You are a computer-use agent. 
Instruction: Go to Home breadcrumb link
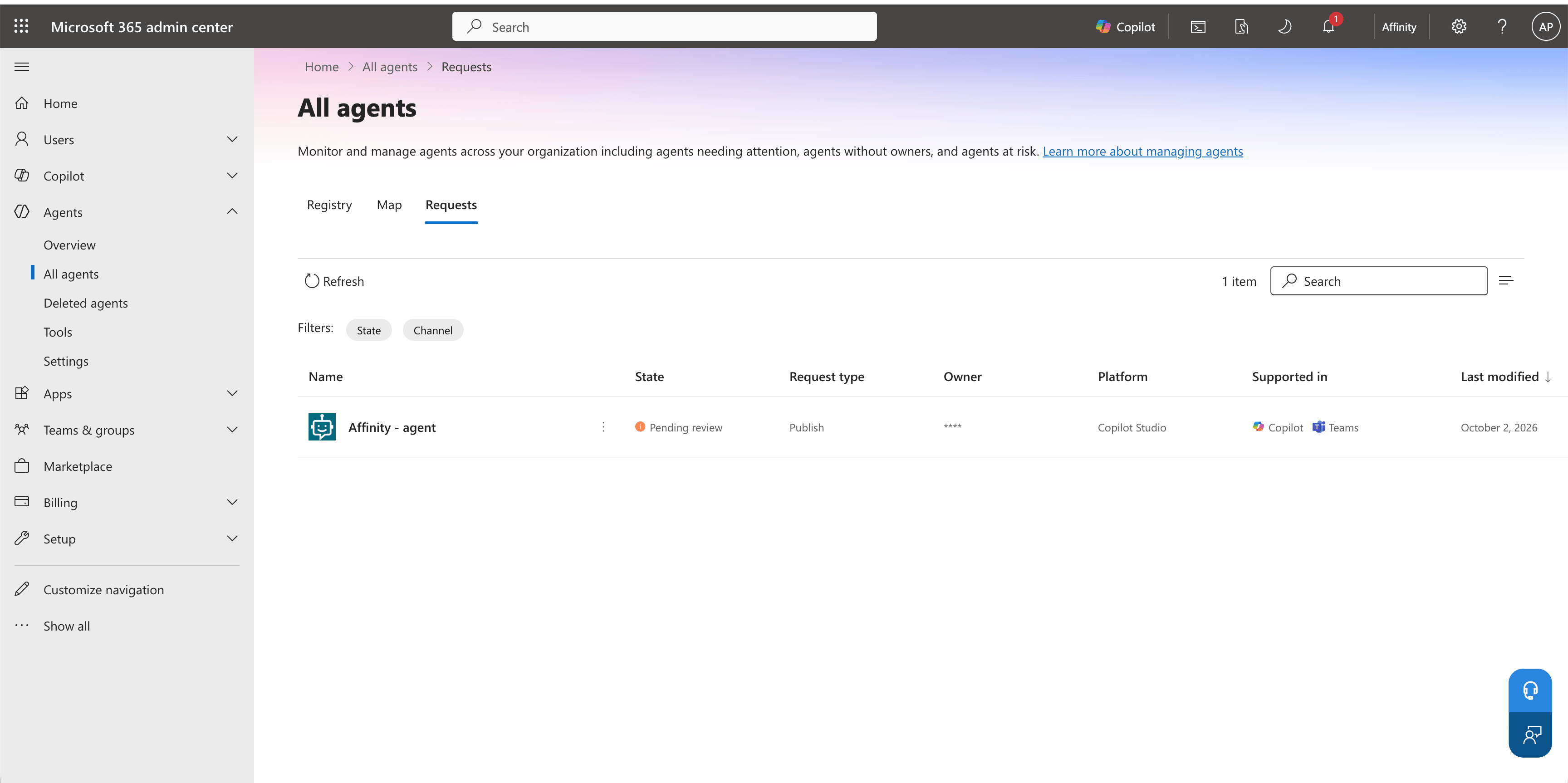[321, 66]
